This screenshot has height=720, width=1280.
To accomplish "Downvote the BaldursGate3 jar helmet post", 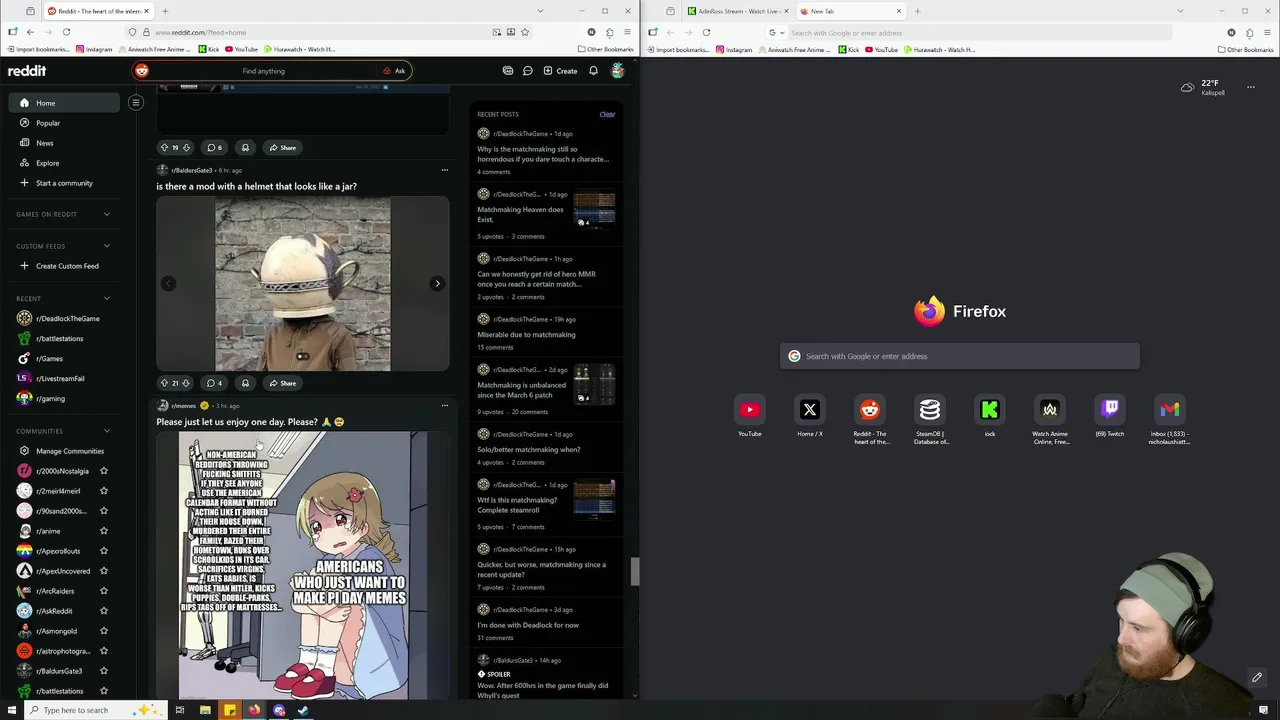I will click(186, 383).
